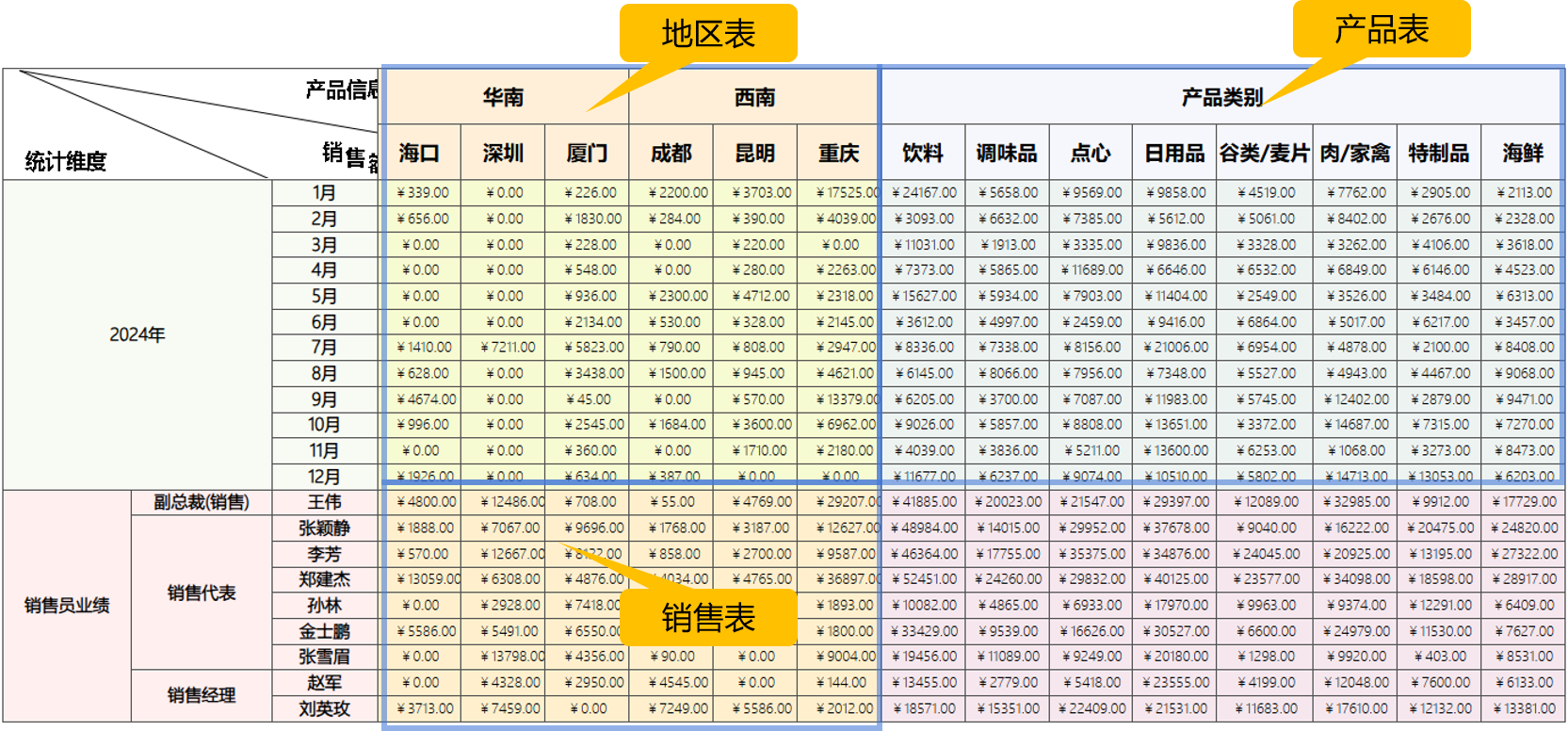Viewport: 1568px width, 731px height.
Task: Select salesperson 郑建杰 name cell
Action: click(324, 579)
